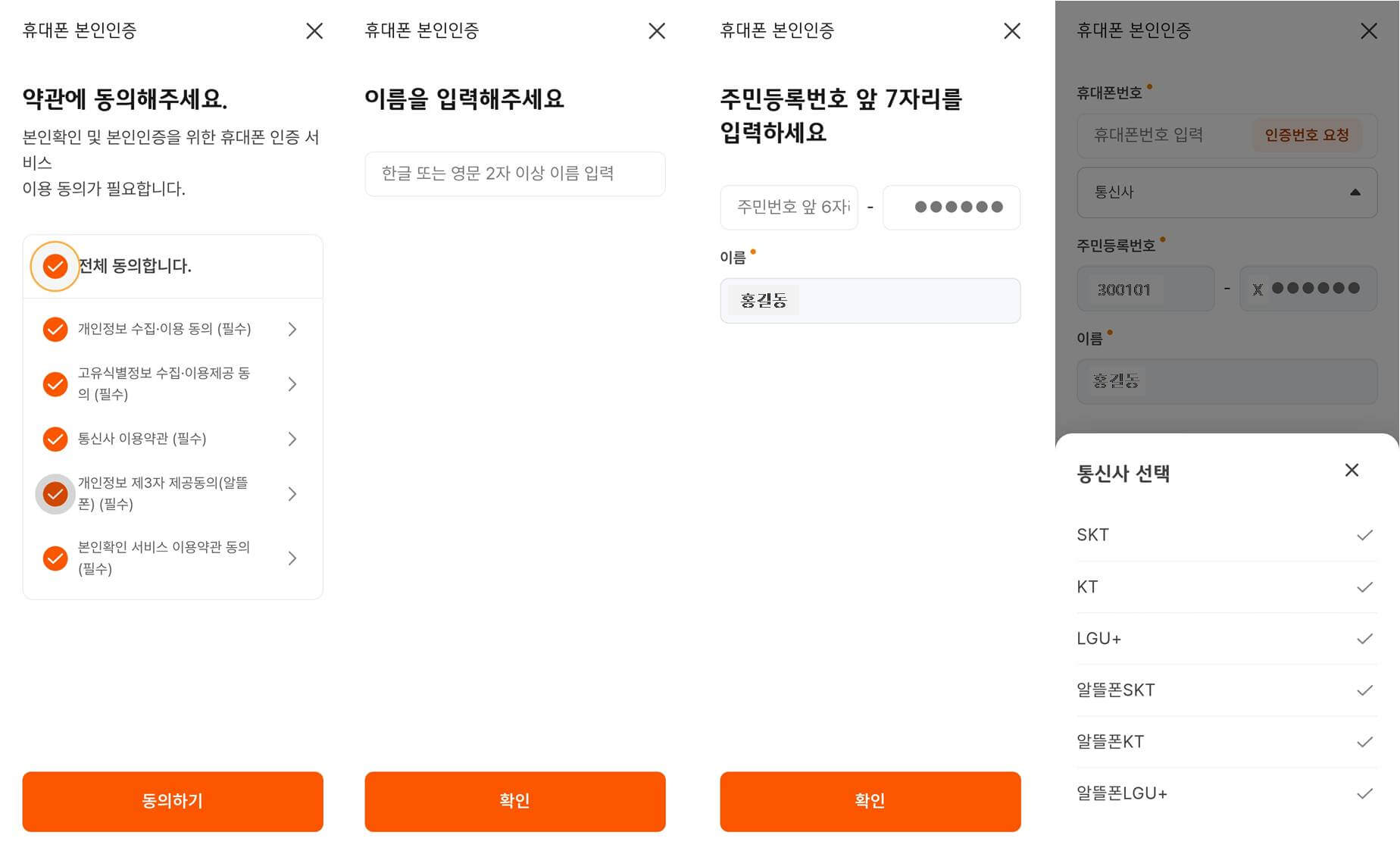Close the terms agreement screen

[x=314, y=31]
